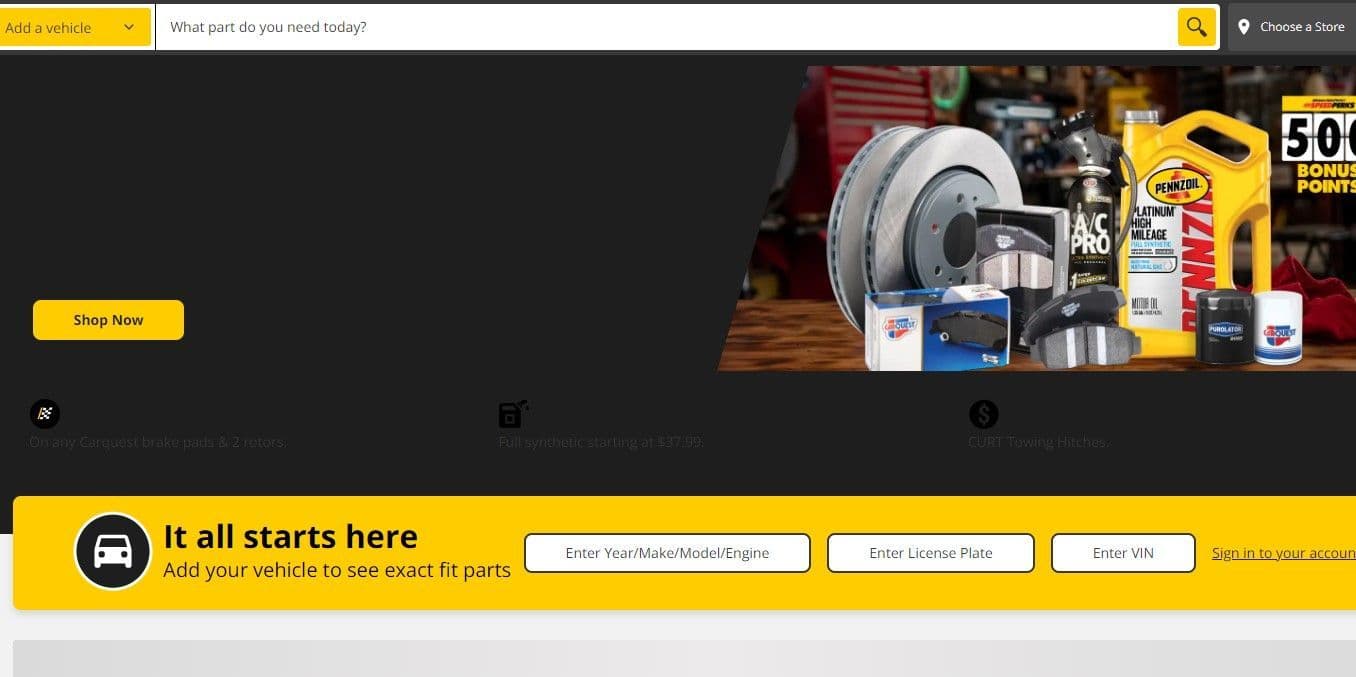
Task: Click the car icon beside 'It all starts here'
Action: (x=113, y=551)
